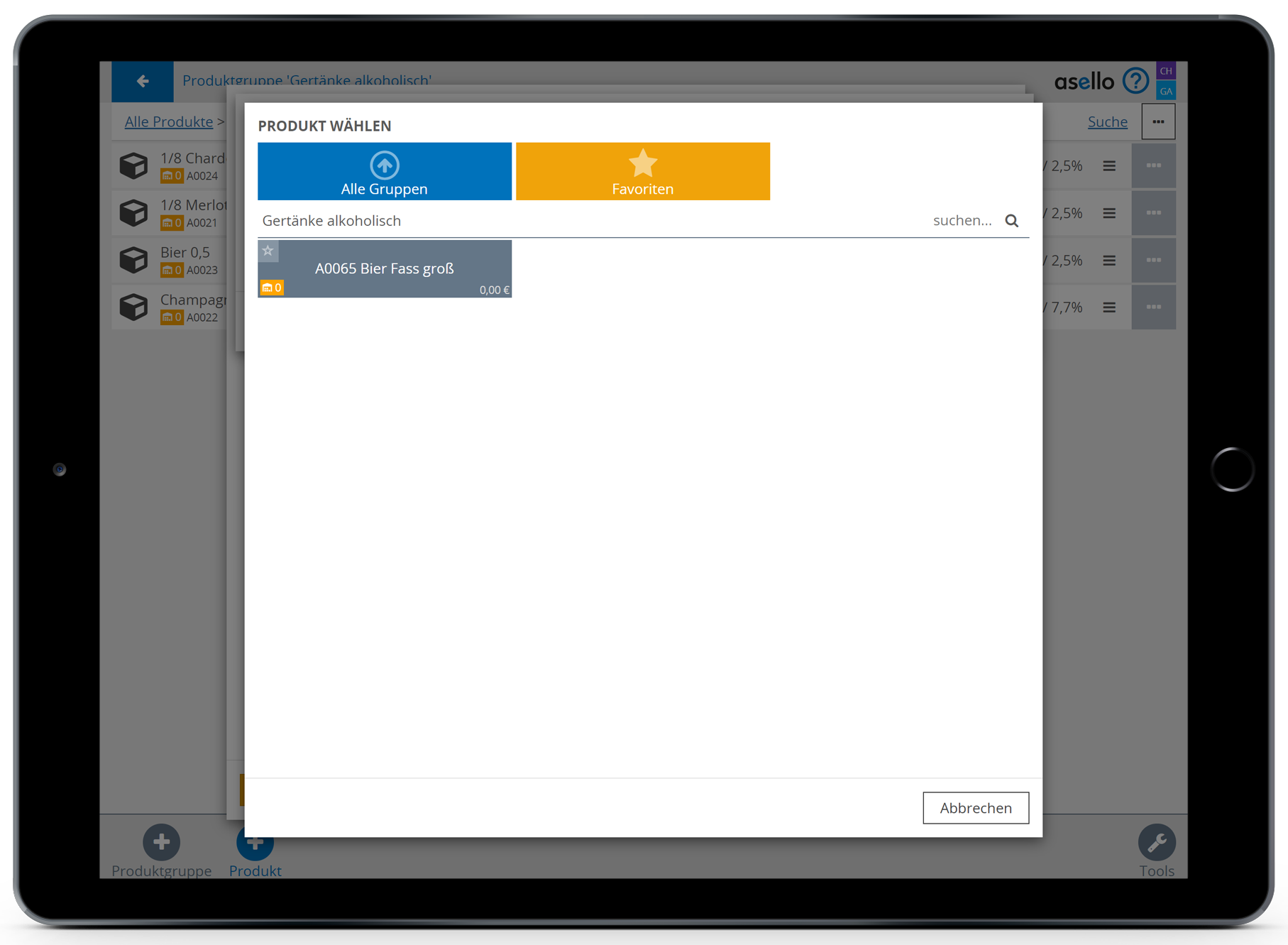Image resolution: width=1288 pixels, height=945 pixels.
Task: Click the add Produktgruppe plus icon
Action: [x=161, y=843]
